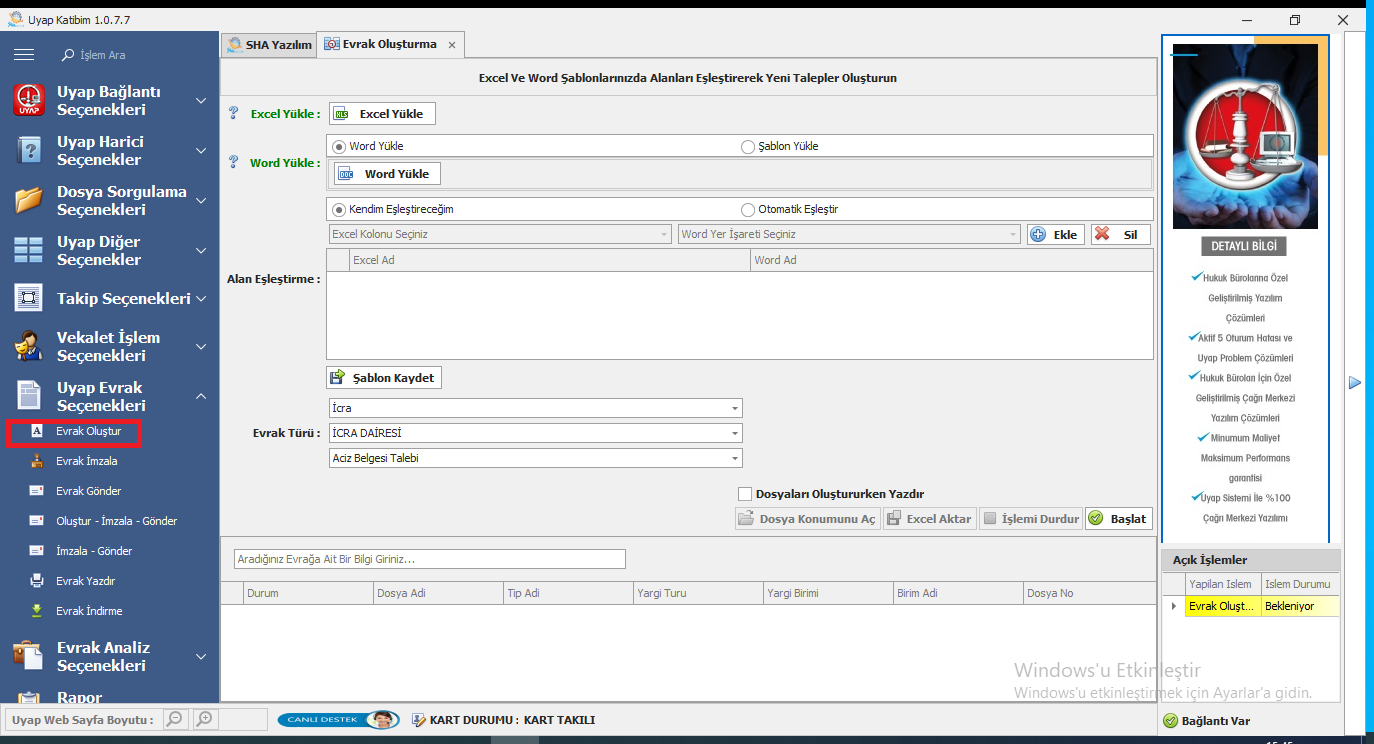Click the DETAYLI BİLGİ button in ad panel
Image resolution: width=1374 pixels, height=744 pixels.
click(1244, 246)
